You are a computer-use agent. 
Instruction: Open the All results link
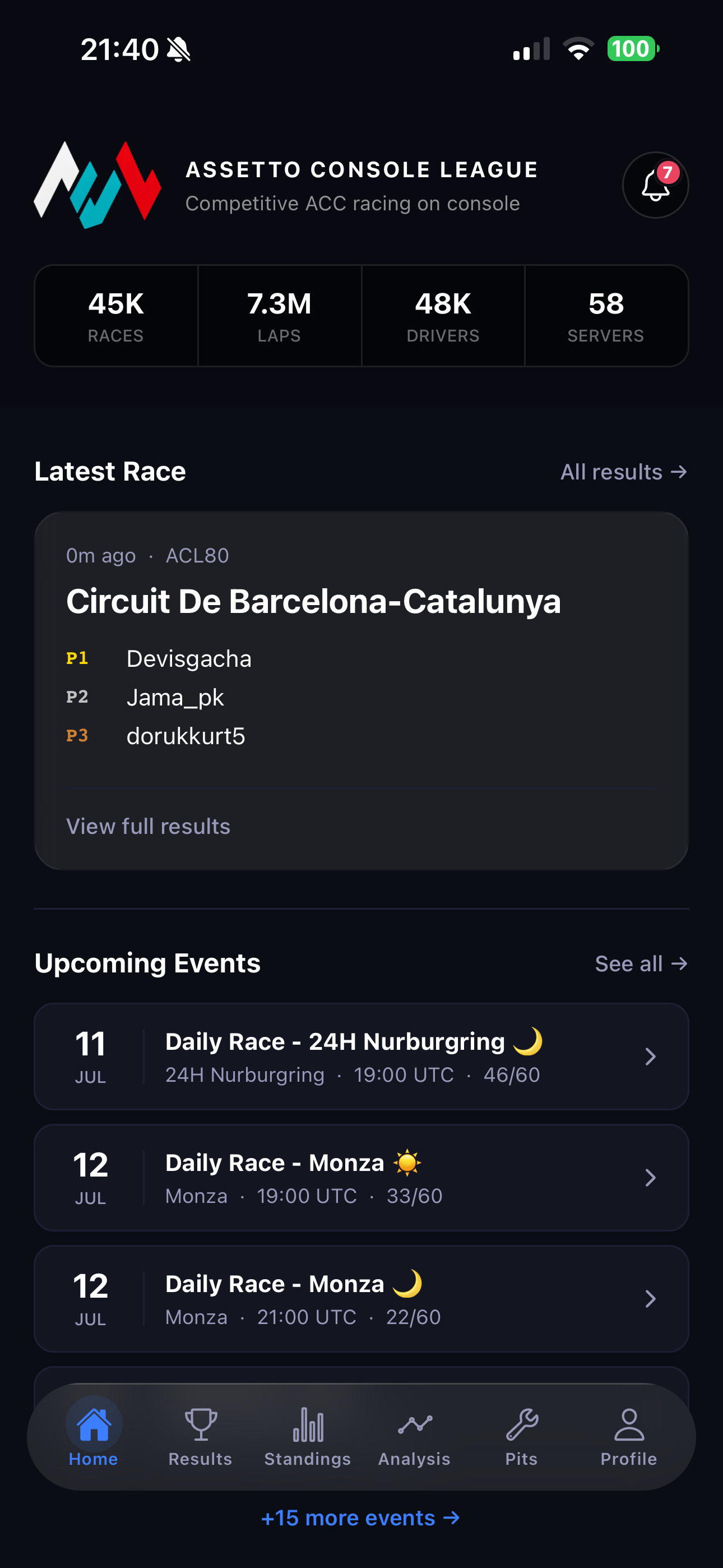(624, 472)
